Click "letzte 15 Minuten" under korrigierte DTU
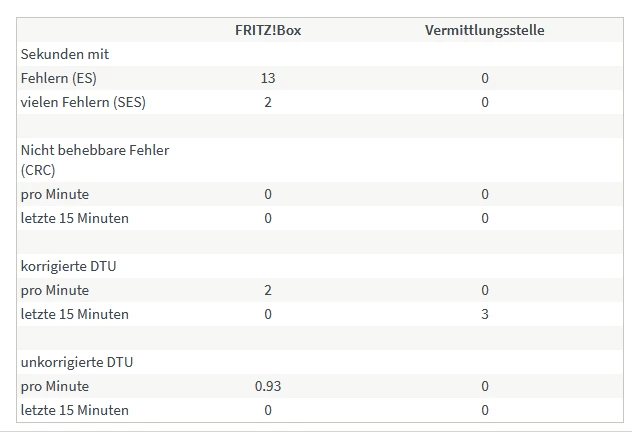 coord(75,314)
